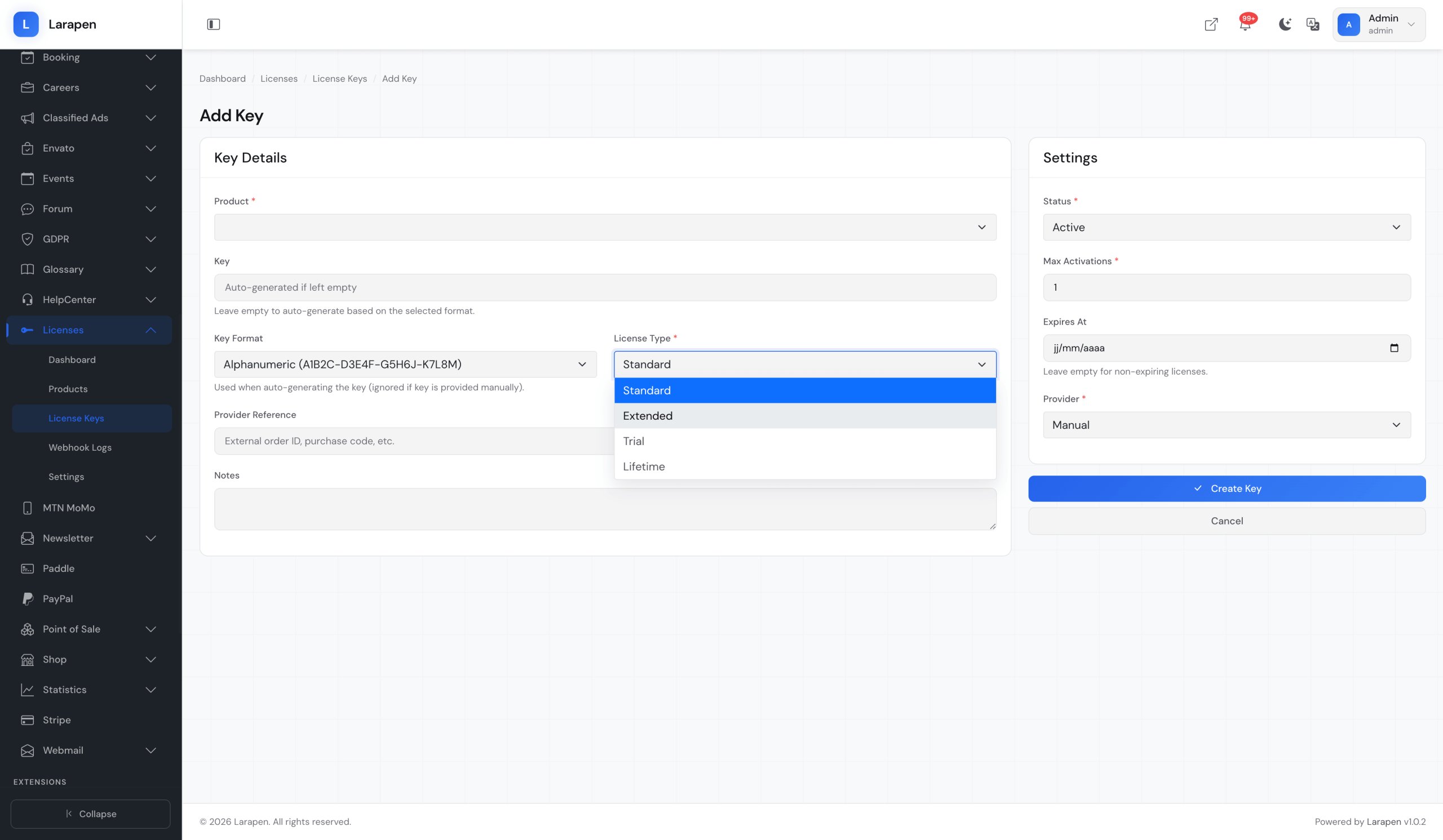Collapse the Licenses sidebar section

tap(151, 330)
